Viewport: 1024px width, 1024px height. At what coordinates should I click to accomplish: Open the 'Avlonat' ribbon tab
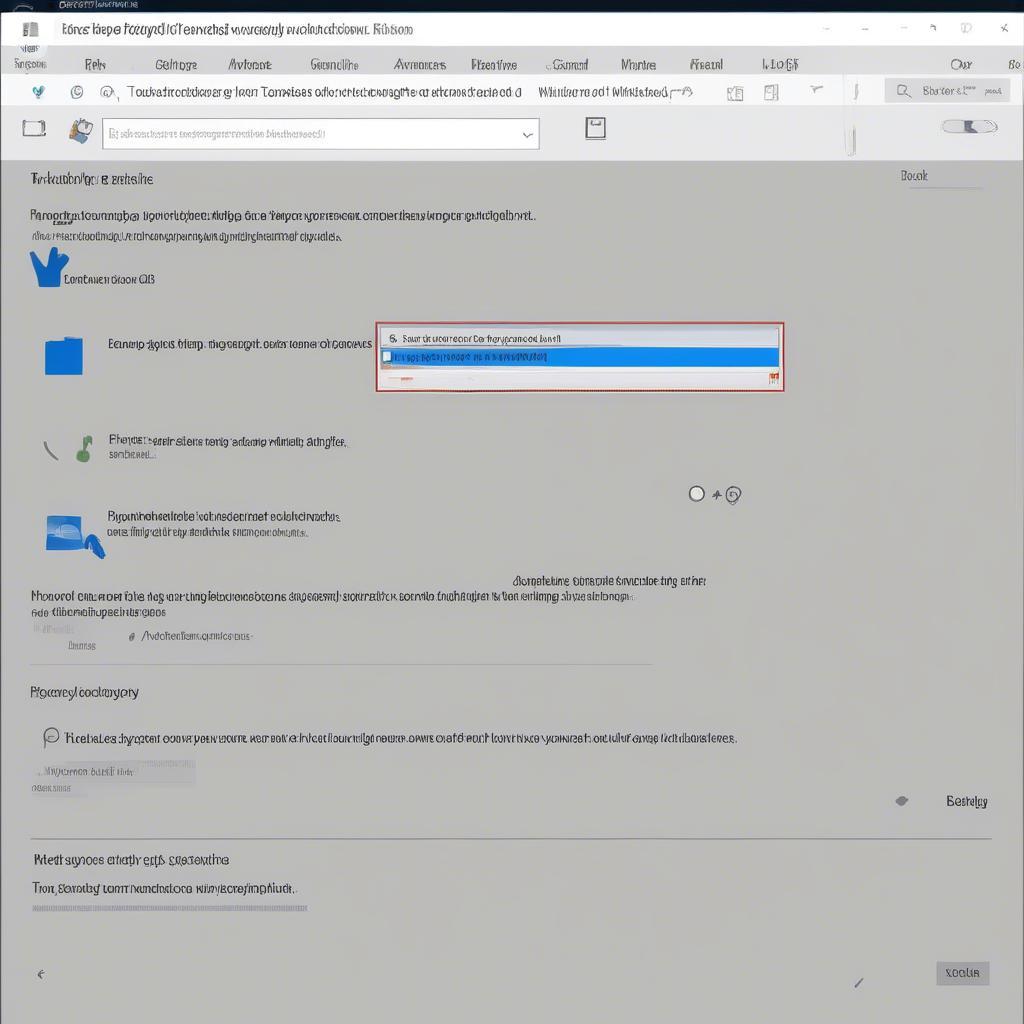[249, 65]
